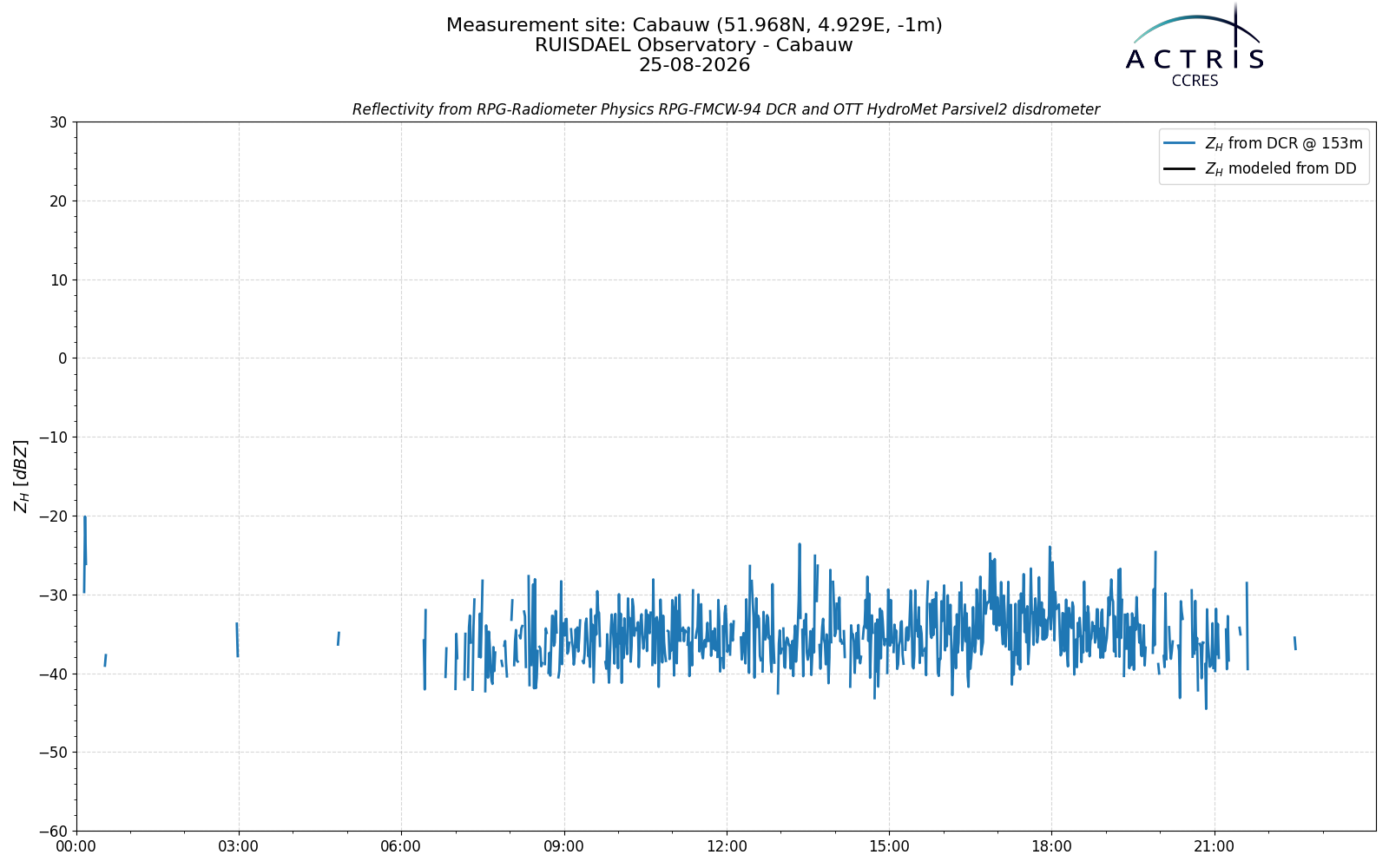Click x-axis time label 00:00
1389x868 pixels.
pyautogui.click(x=76, y=846)
